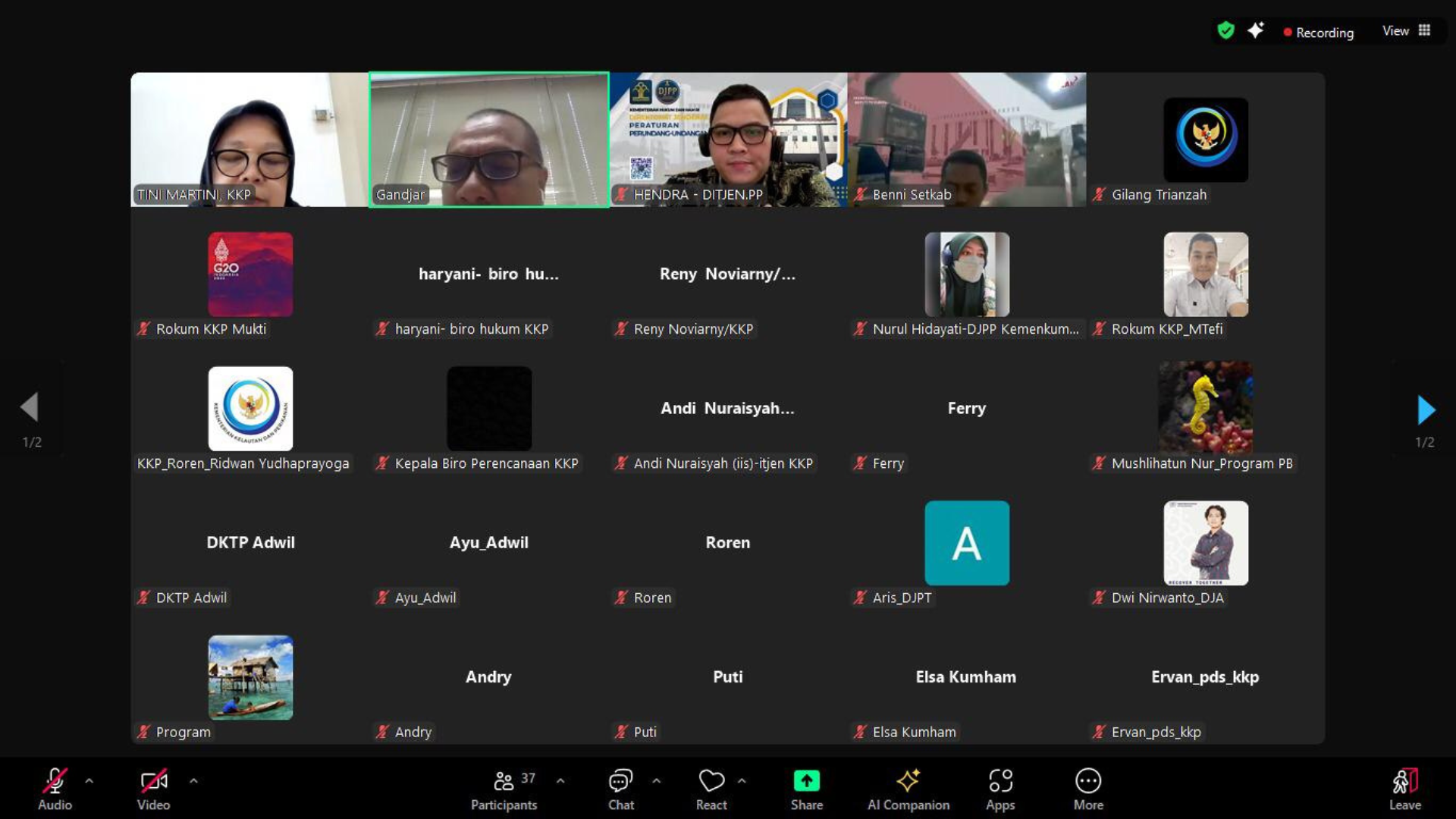Click muted mic icon for HENDRA - DITJEN.PP
This screenshot has width=1456, height=819.
click(621, 195)
